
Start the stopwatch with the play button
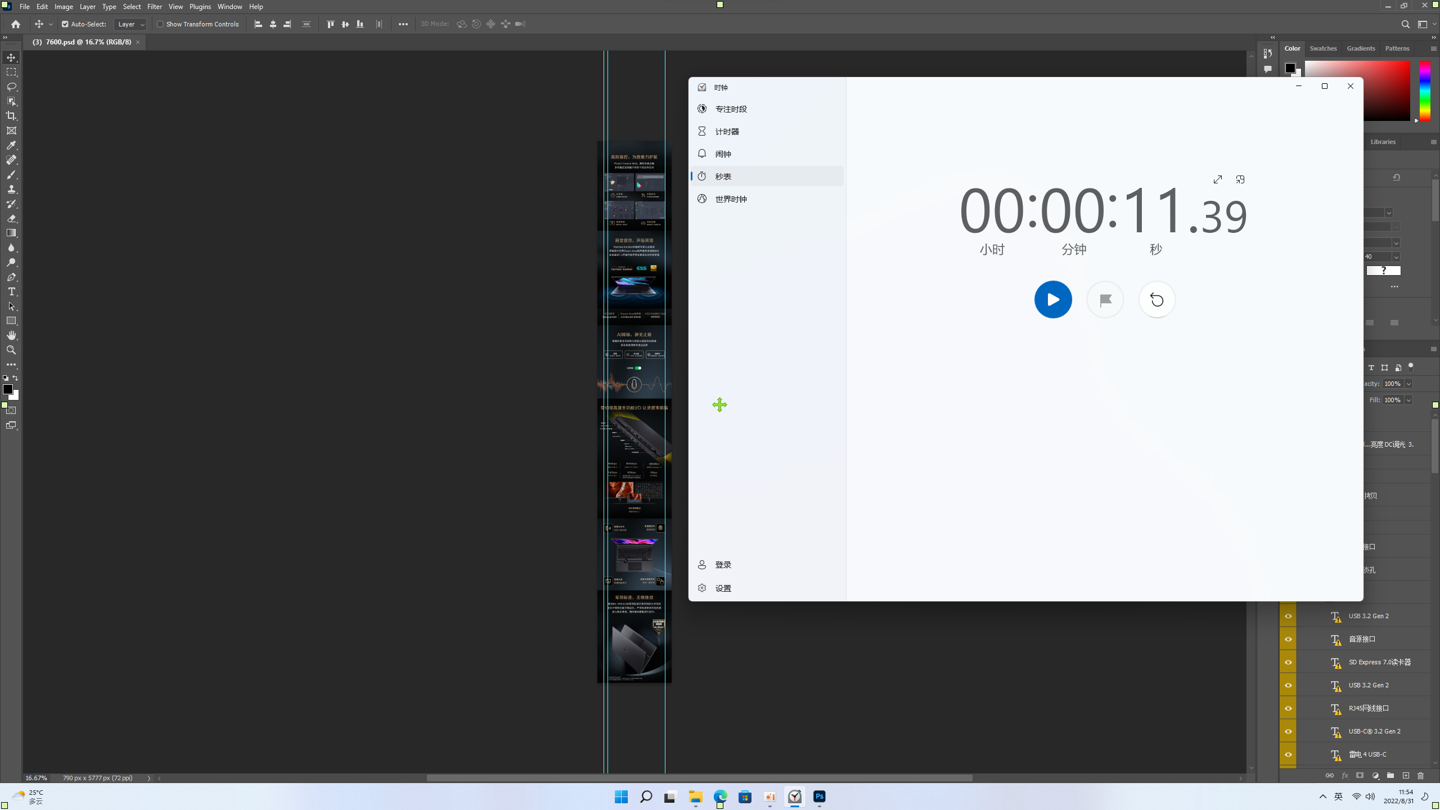coord(1053,300)
